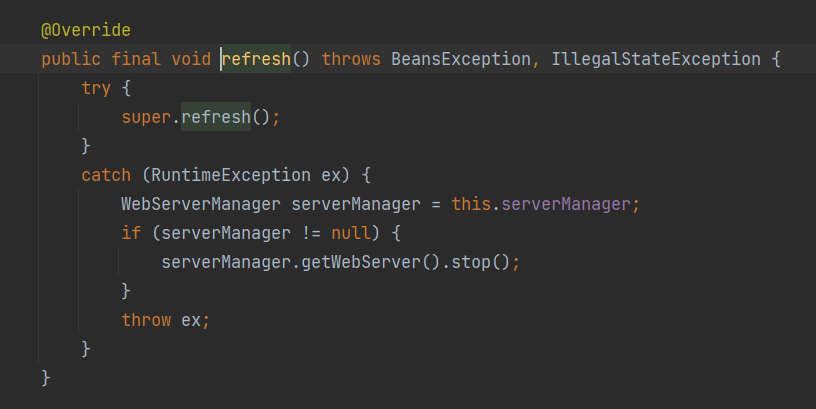Click RuntimeException in the catch clause
Image resolution: width=816 pixels, height=409 pixels.
[x=231, y=175]
